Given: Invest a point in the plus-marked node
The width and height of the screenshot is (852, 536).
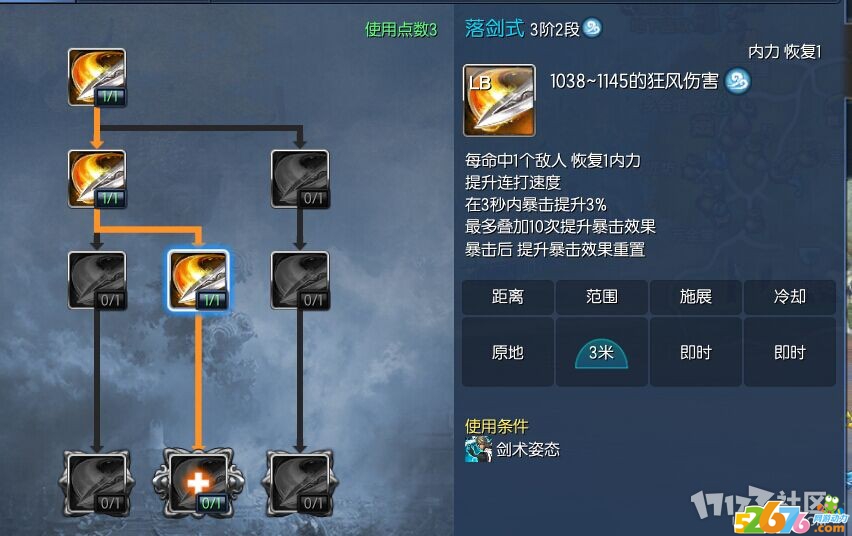Looking at the screenshot, I should [198, 483].
